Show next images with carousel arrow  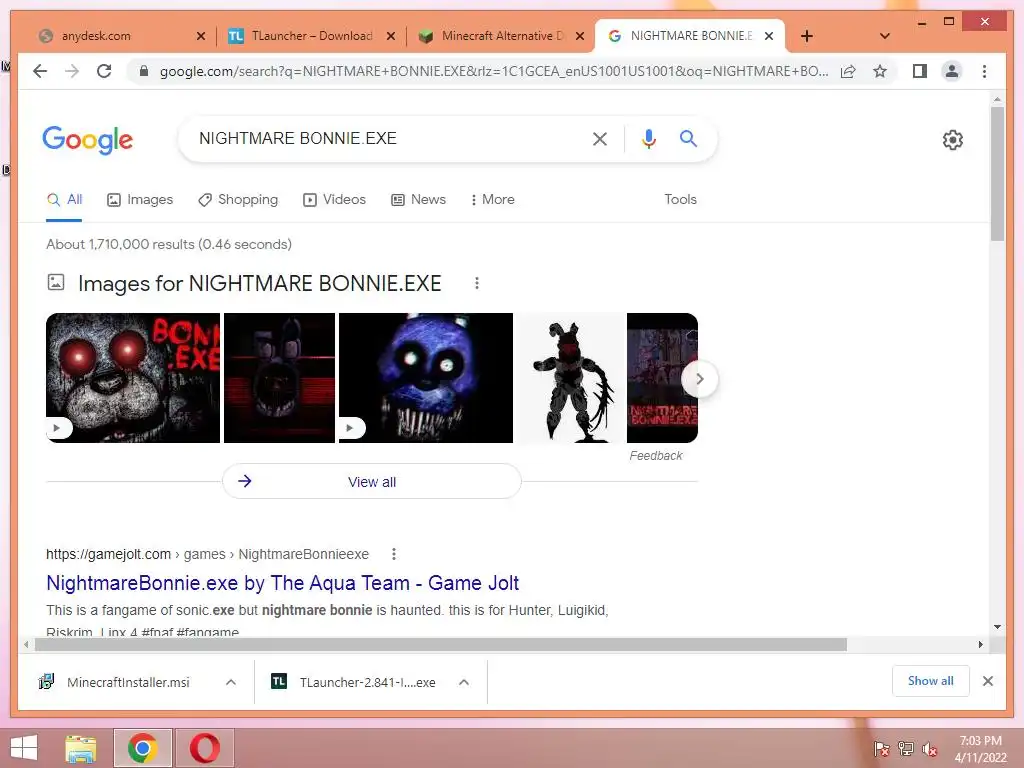pyautogui.click(x=699, y=379)
